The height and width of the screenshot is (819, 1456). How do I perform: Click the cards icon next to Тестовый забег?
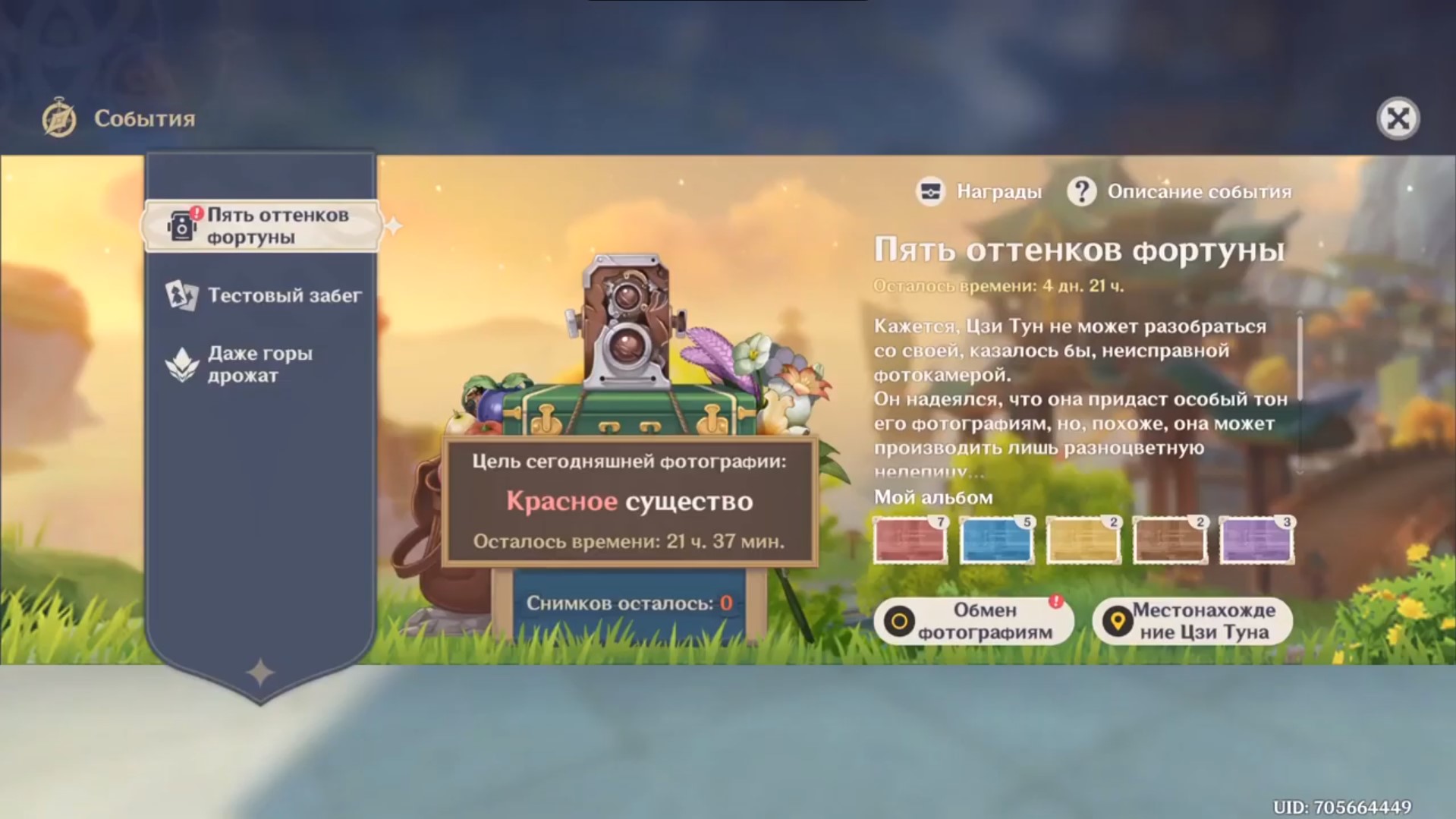point(181,295)
